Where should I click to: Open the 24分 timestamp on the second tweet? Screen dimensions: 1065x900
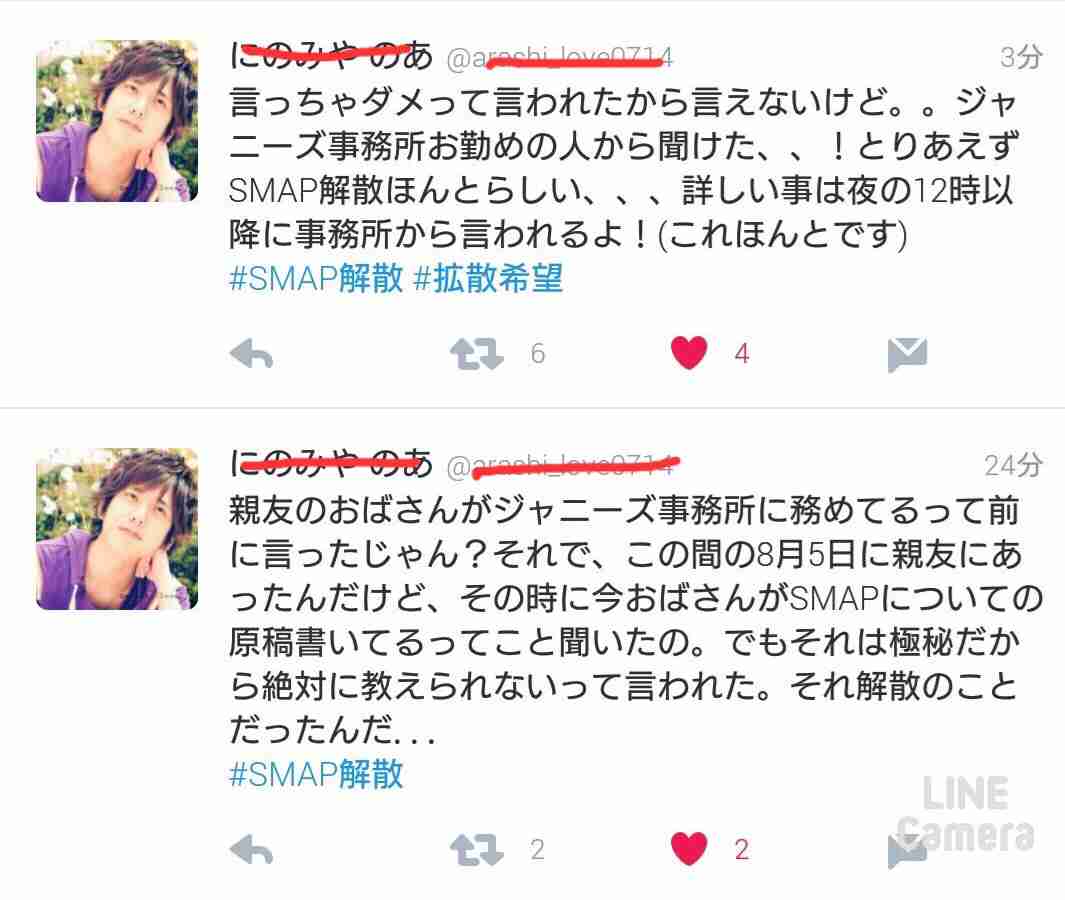click(x=1013, y=465)
